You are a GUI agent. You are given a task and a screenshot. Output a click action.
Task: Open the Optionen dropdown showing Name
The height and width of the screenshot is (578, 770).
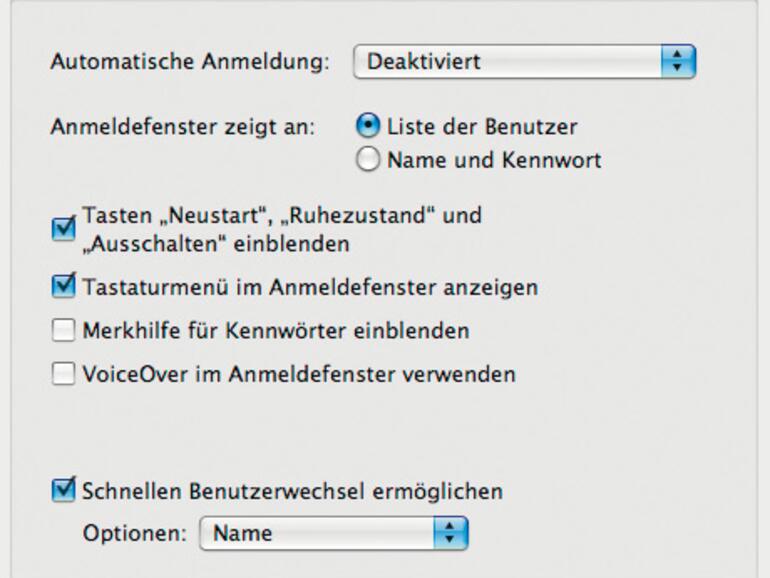pos(333,533)
